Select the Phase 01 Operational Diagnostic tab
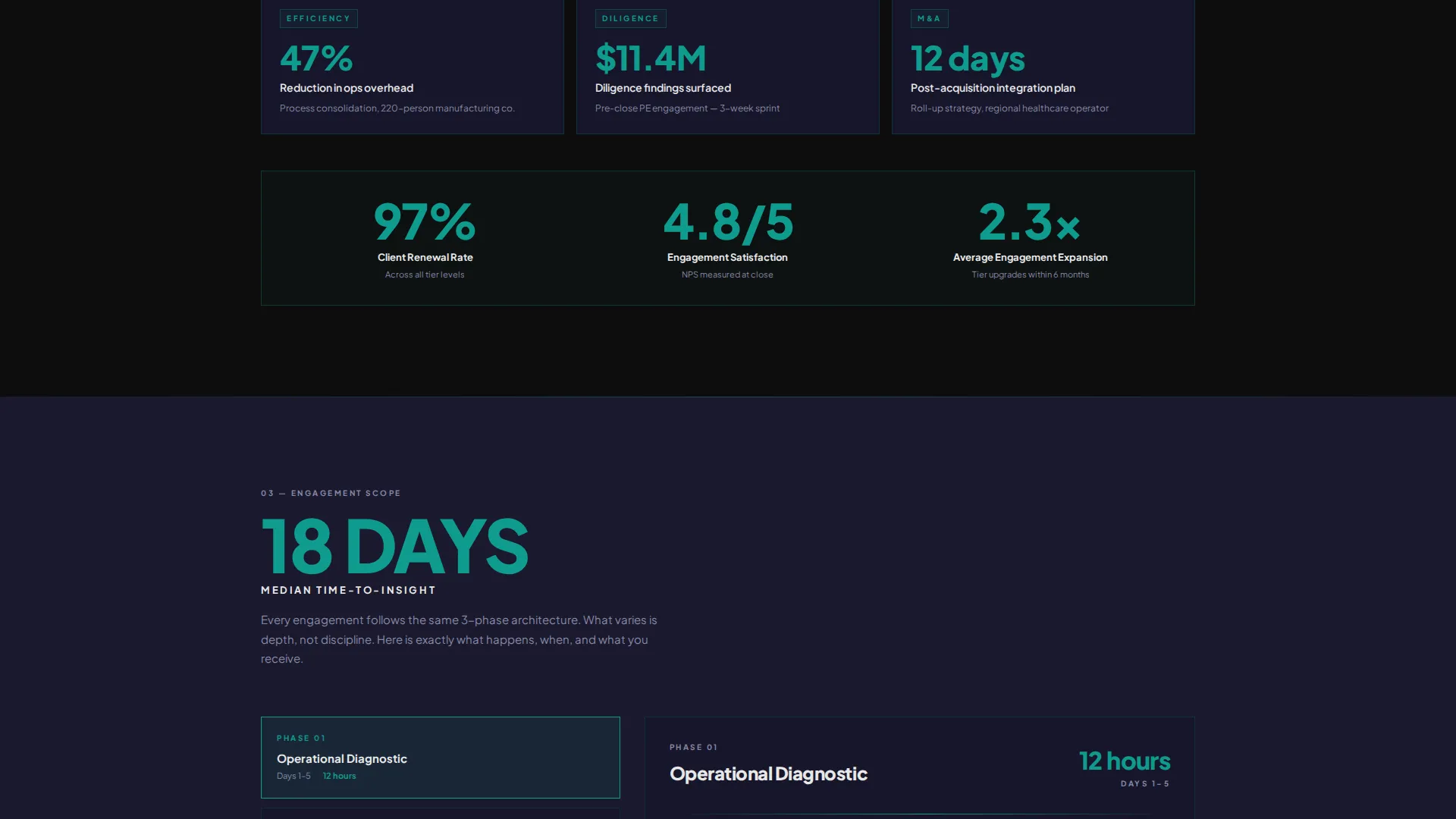1456x819 pixels. click(440, 757)
